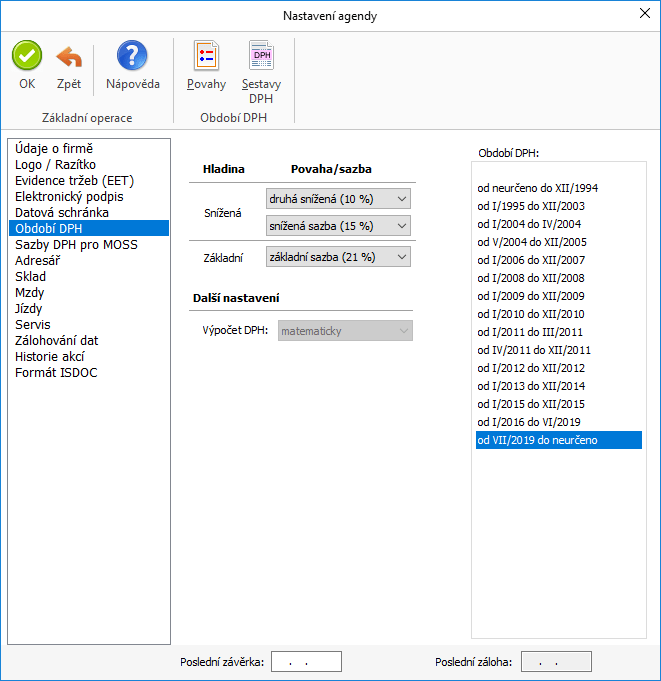Click the Poslední závěrka date field

[x=306, y=662]
